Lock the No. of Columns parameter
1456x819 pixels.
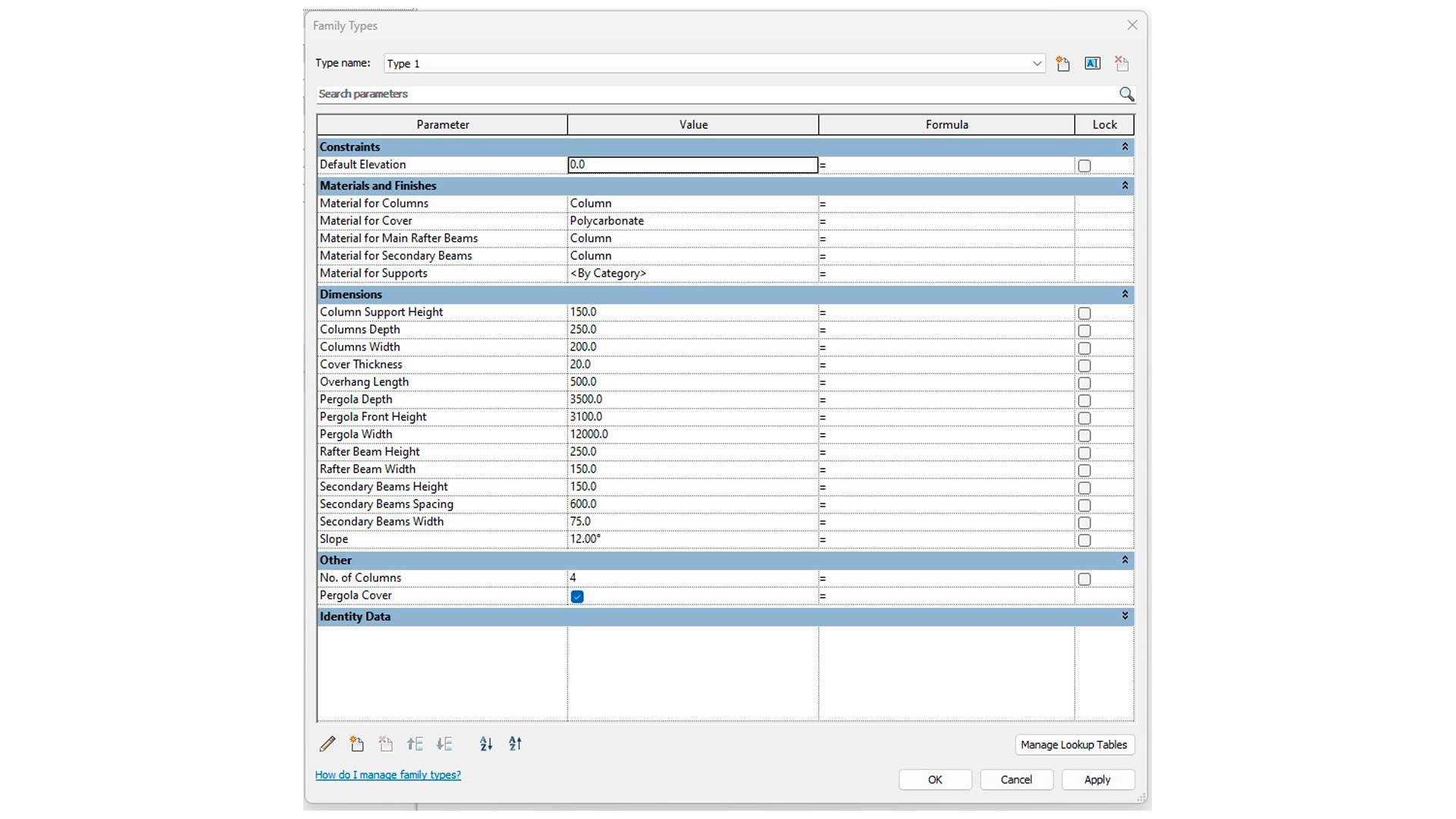click(1084, 579)
